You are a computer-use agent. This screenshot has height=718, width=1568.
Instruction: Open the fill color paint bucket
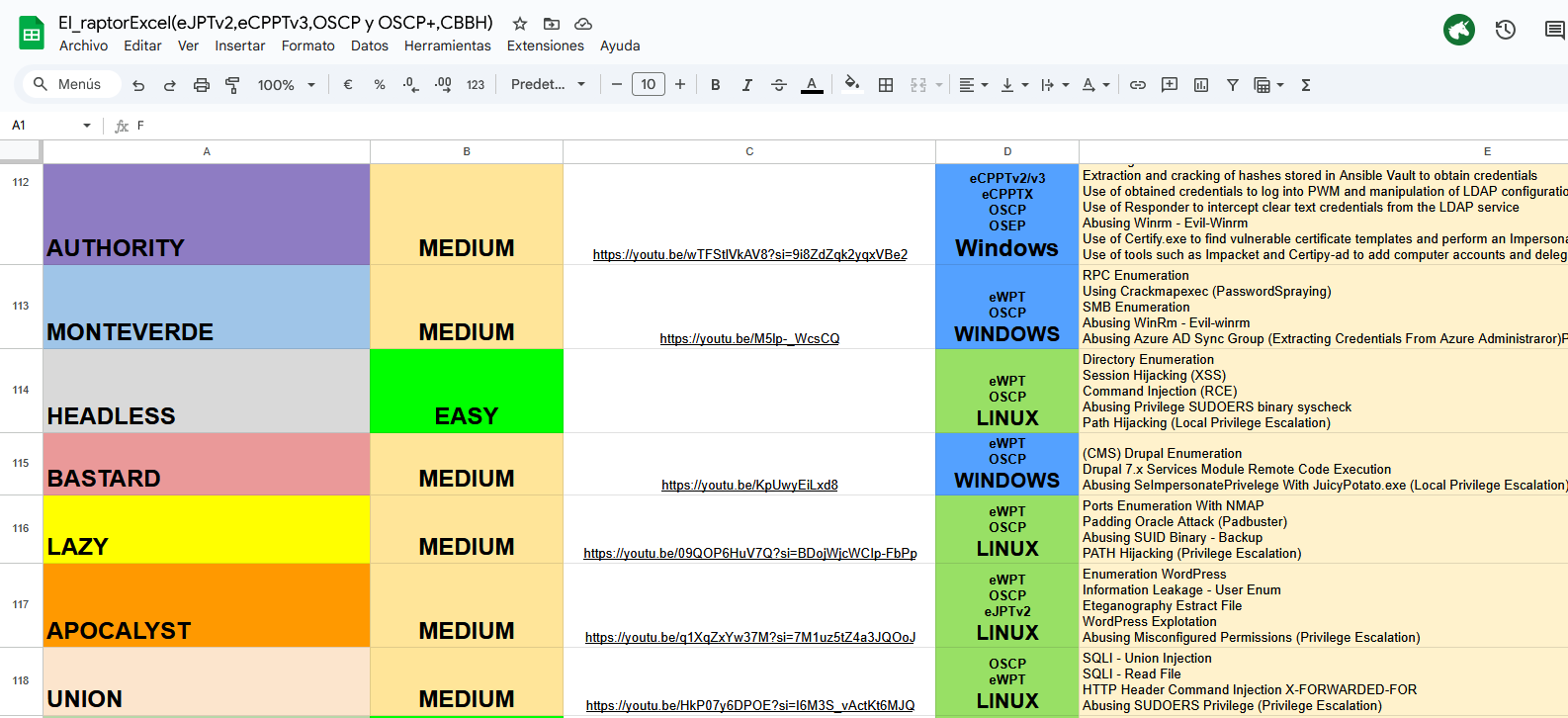(x=851, y=85)
